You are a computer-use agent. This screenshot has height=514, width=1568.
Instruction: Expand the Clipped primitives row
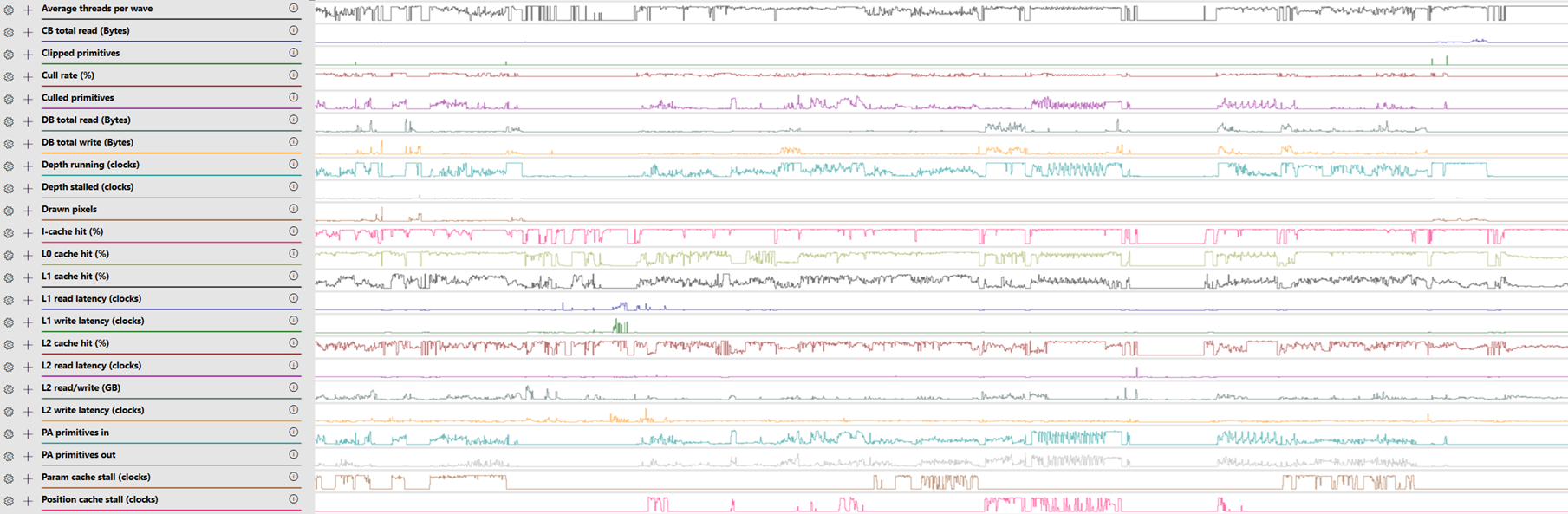pos(28,54)
